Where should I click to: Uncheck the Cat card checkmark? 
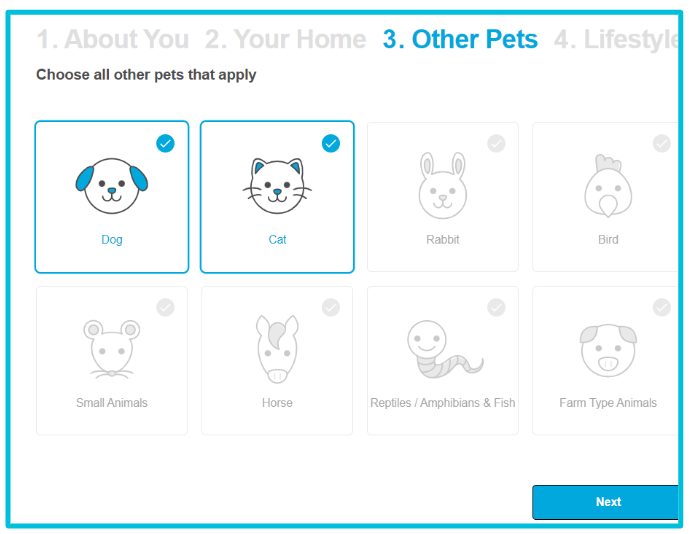coord(331,143)
